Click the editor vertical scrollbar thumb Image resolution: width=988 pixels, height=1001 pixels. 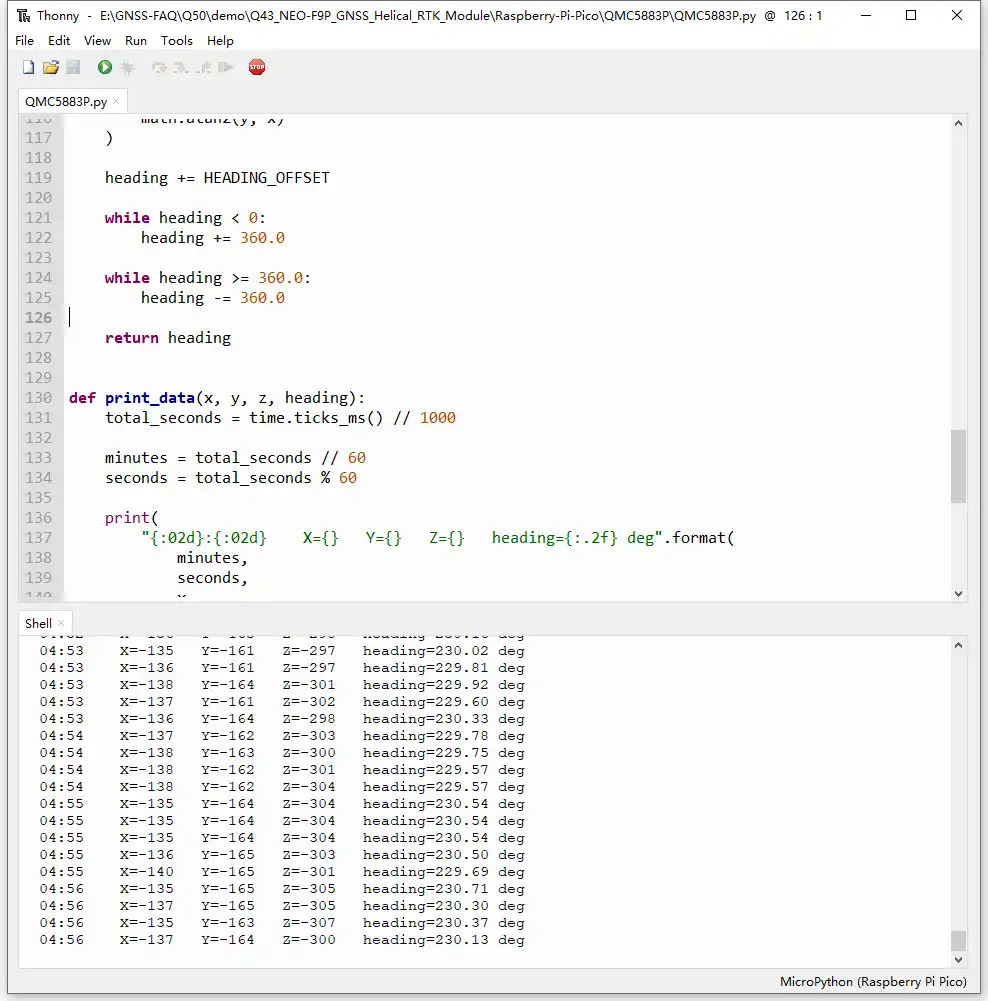click(x=958, y=466)
